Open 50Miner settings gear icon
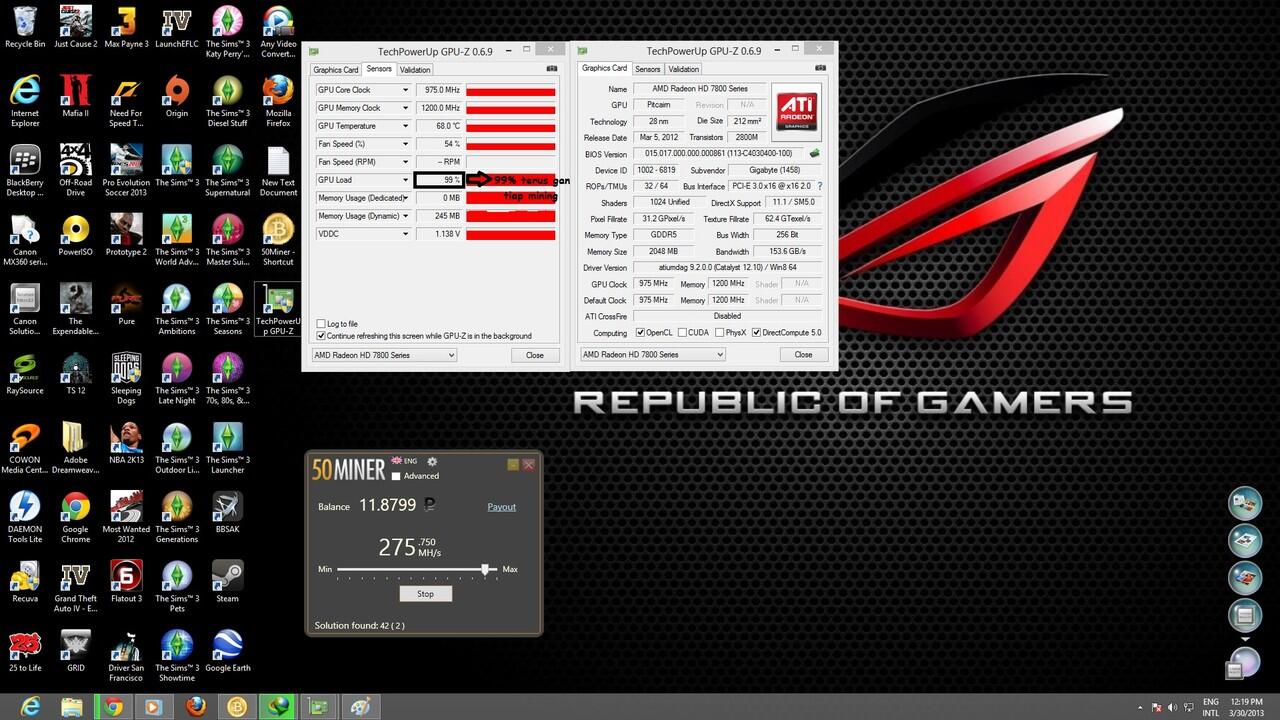The width and height of the screenshot is (1280, 720). [432, 461]
